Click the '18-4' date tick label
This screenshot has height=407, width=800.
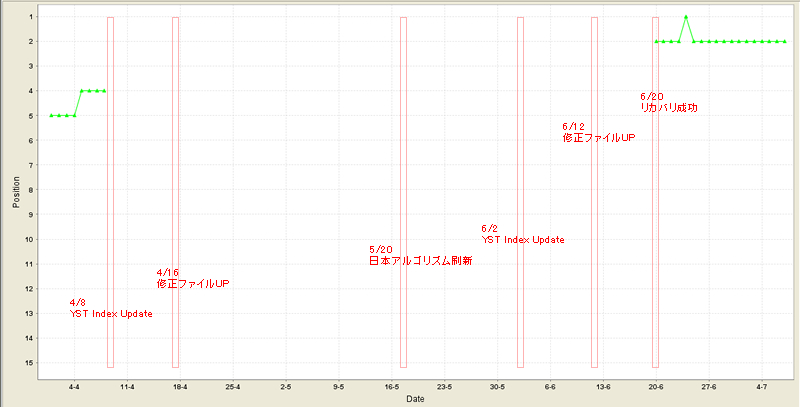point(180,387)
